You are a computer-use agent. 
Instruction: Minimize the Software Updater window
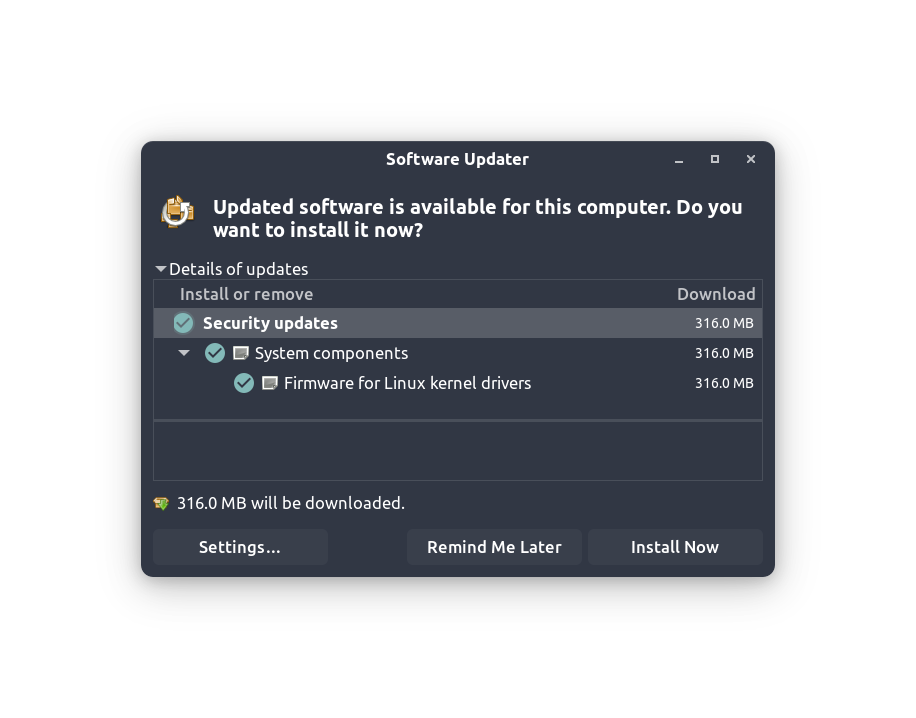(679, 159)
